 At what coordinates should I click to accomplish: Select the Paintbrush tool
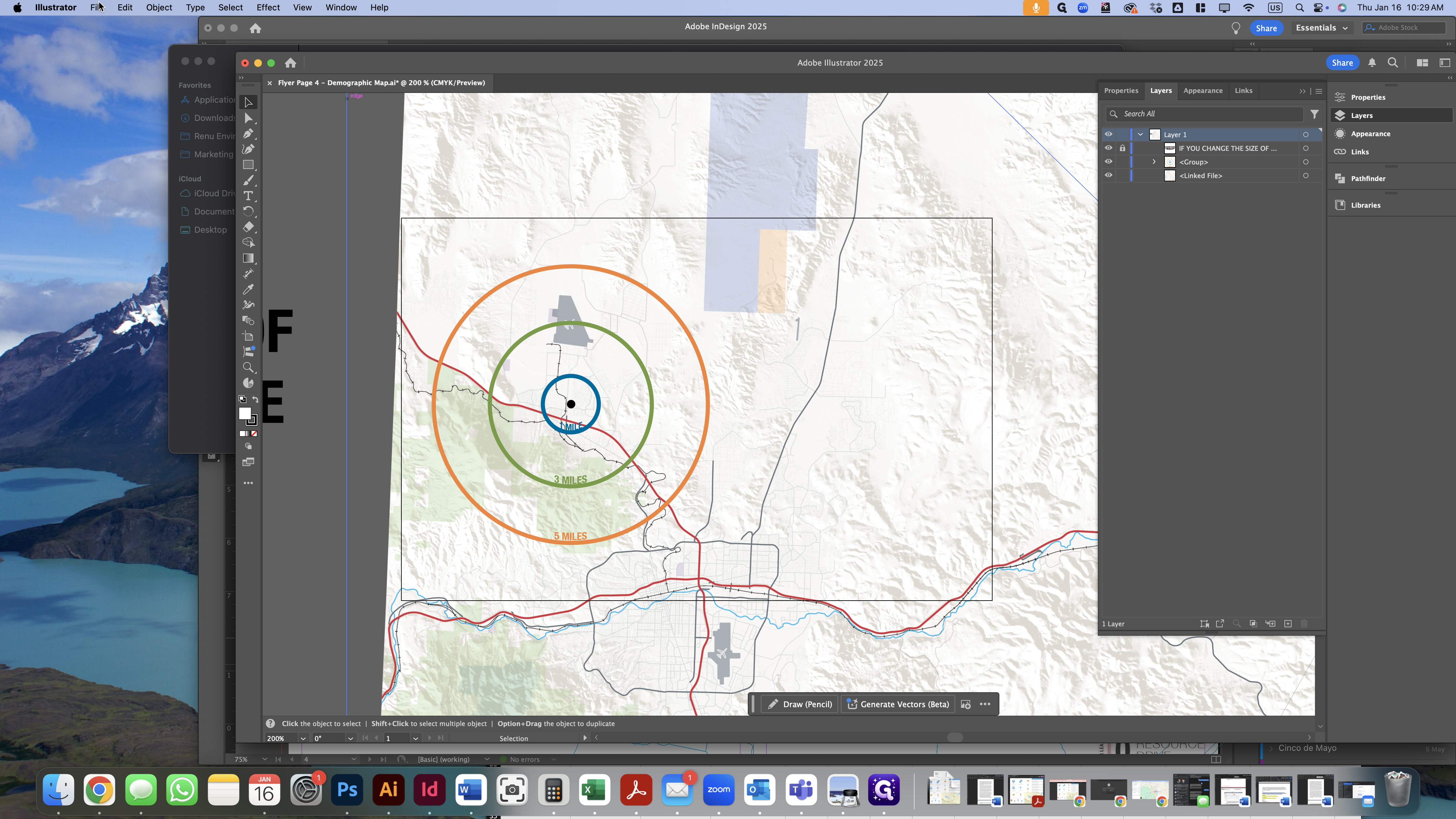(248, 180)
